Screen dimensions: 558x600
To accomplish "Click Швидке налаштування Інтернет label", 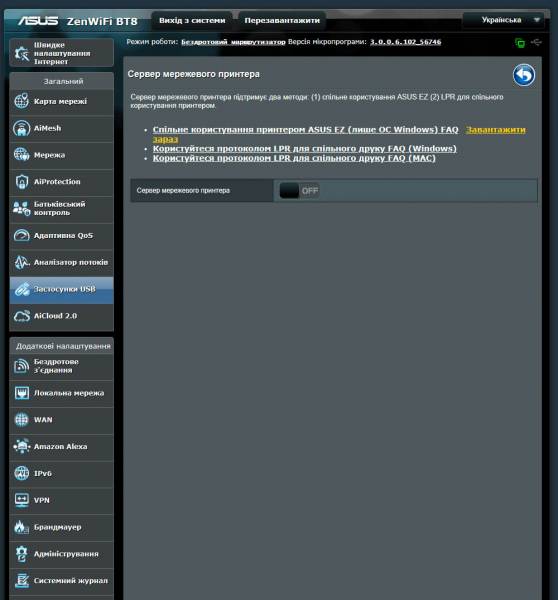I will click(62, 53).
